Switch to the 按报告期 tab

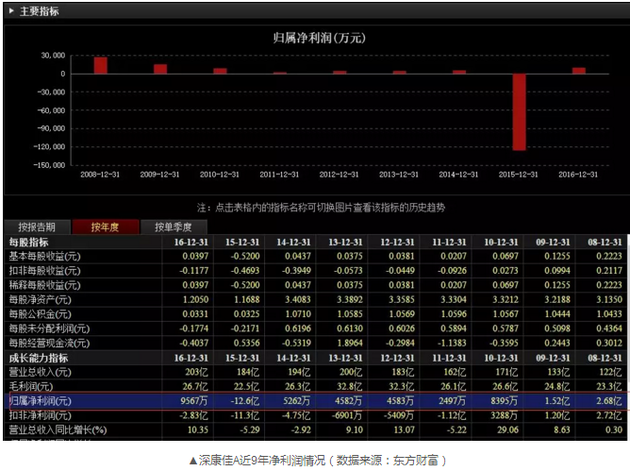38,227
